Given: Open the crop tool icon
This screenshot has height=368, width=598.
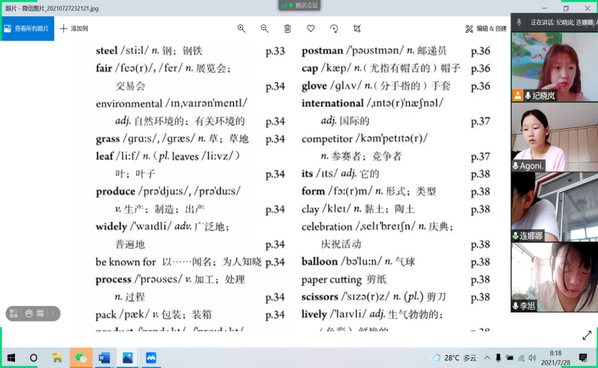Looking at the screenshot, I should point(357,29).
